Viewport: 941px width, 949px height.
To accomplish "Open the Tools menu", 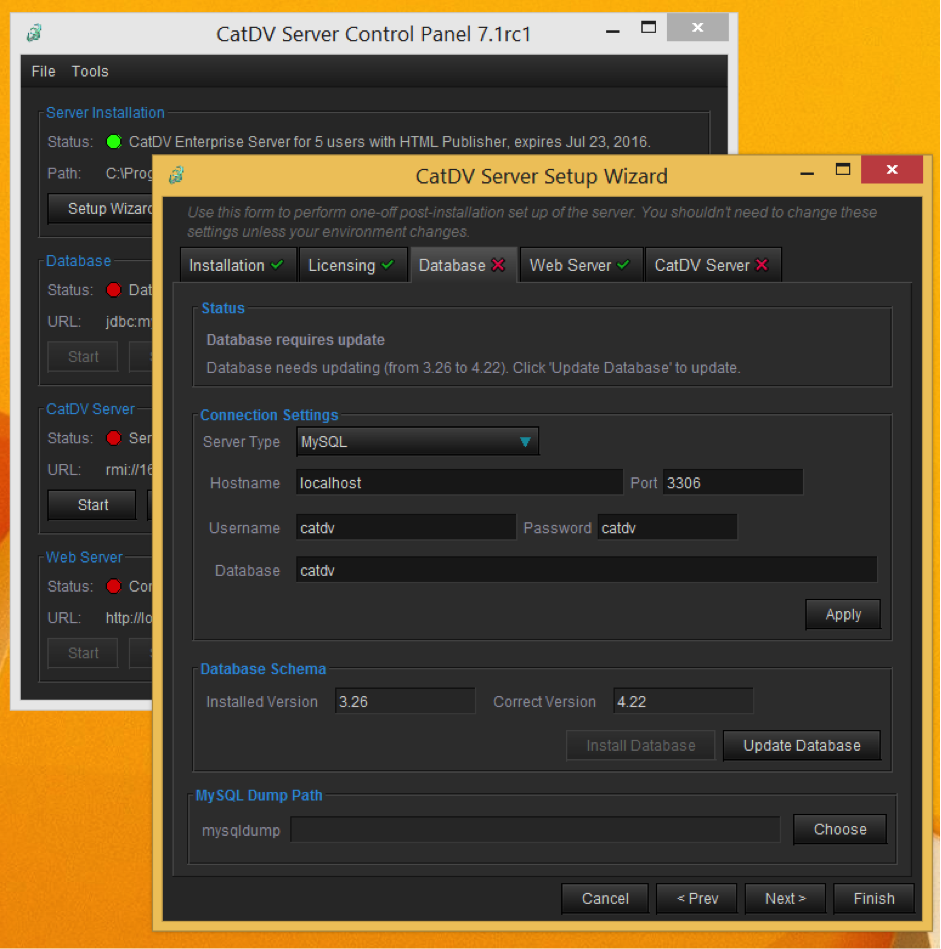I will tap(90, 71).
